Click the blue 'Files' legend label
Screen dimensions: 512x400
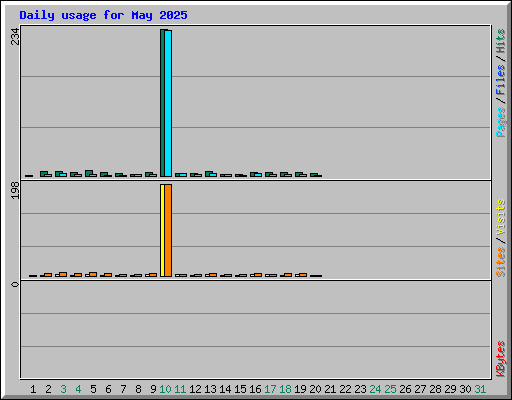(501, 80)
